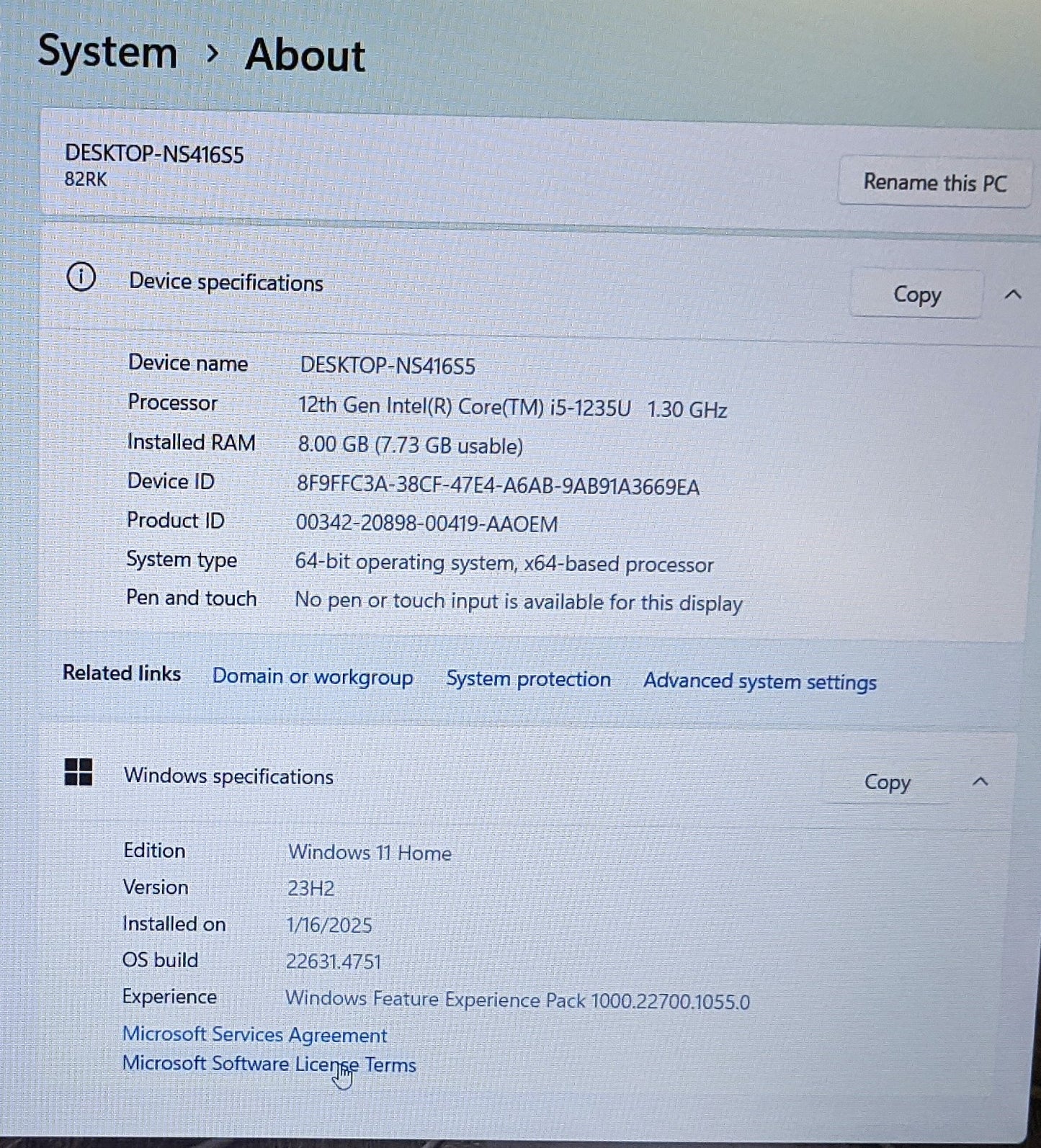Click the Edition label
Screen dimensions: 1041x1148
point(154,851)
